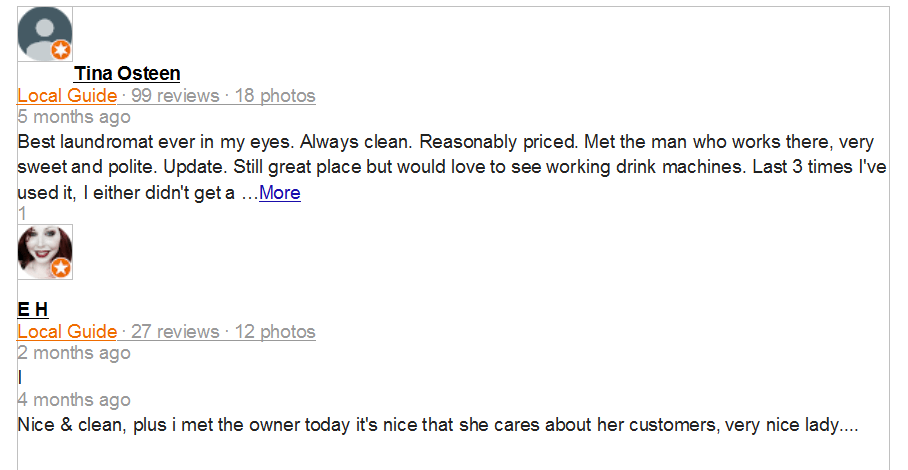Screen dimensions: 908x470
Task: Open the E H profile name link
Action: pyautogui.click(x=33, y=309)
